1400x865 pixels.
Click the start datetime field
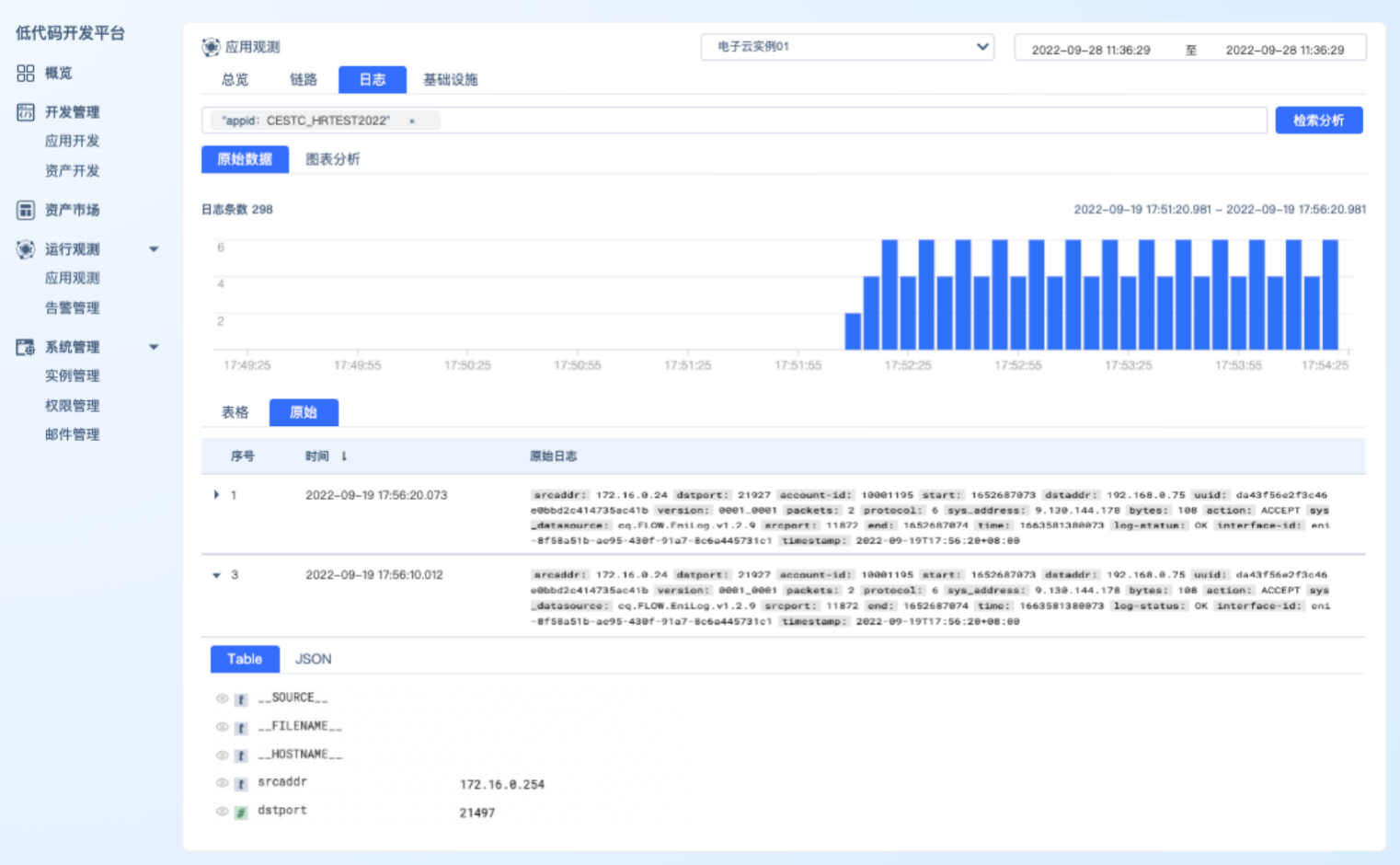coord(1091,50)
